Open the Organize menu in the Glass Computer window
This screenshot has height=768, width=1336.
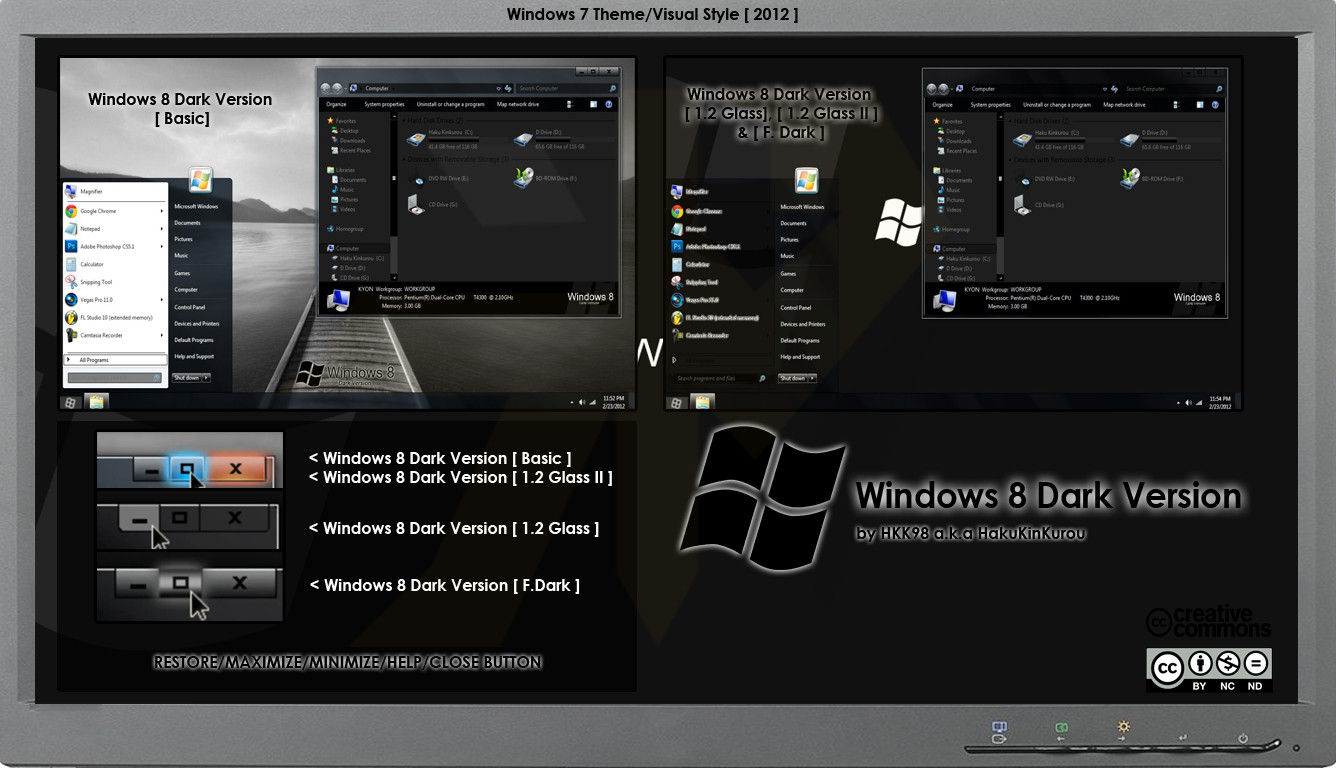coord(942,105)
